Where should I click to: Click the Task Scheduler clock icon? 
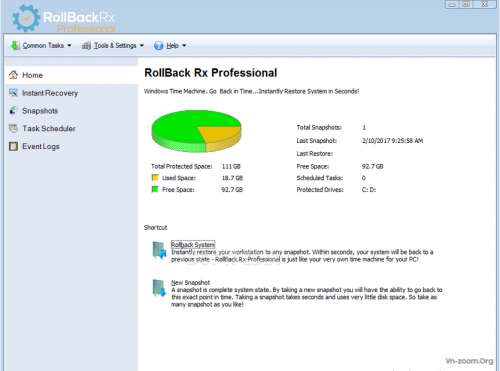click(13, 128)
